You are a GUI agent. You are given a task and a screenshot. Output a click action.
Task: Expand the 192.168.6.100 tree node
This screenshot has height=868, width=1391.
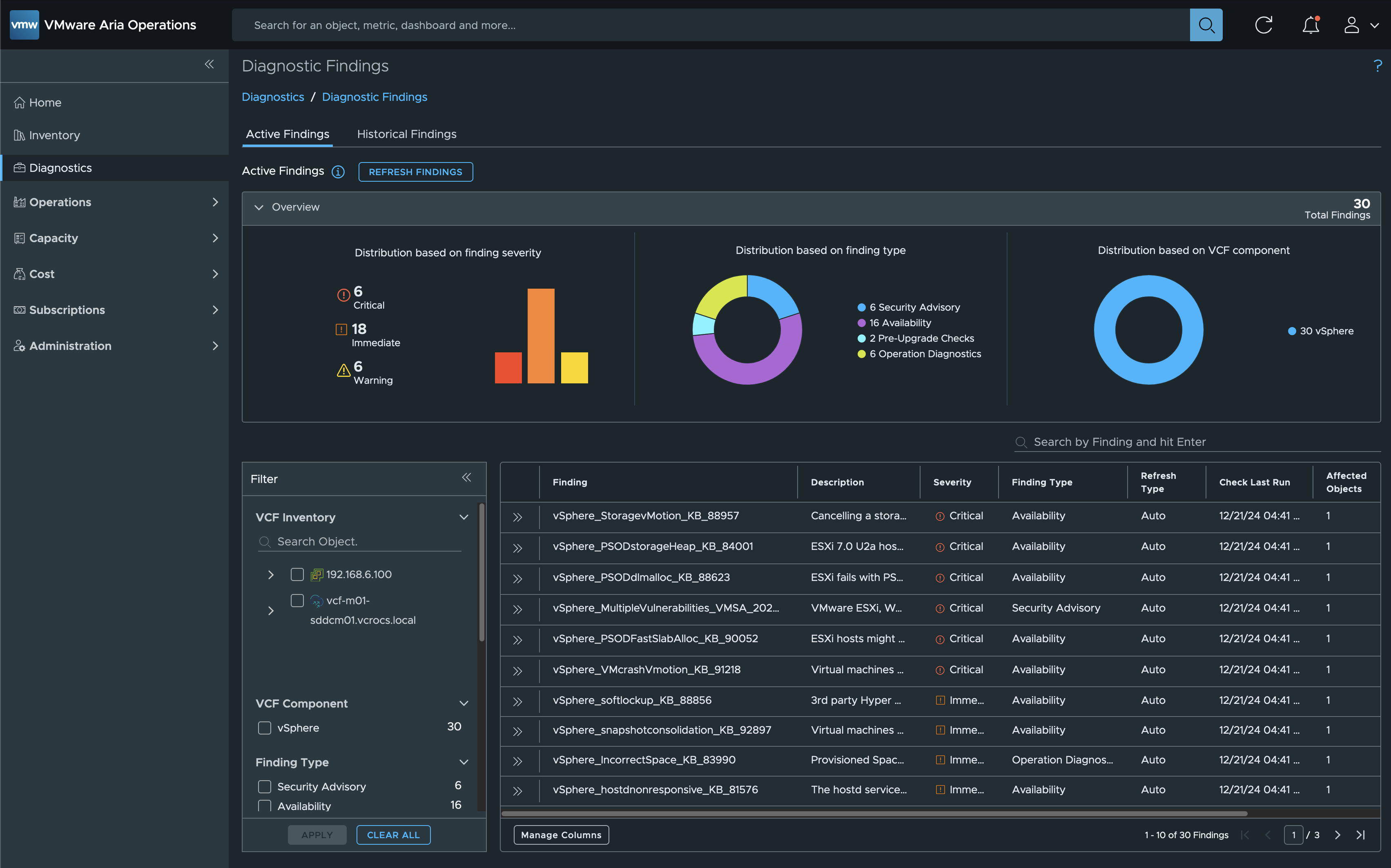click(x=271, y=574)
